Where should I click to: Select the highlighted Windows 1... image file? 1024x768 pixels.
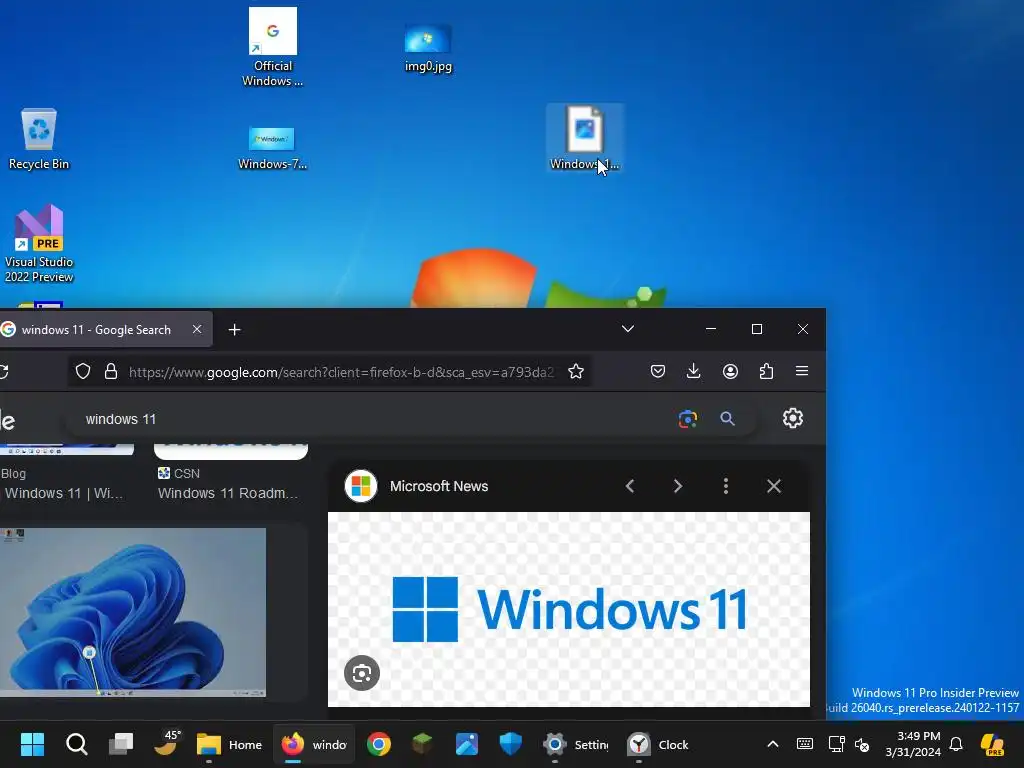584,138
